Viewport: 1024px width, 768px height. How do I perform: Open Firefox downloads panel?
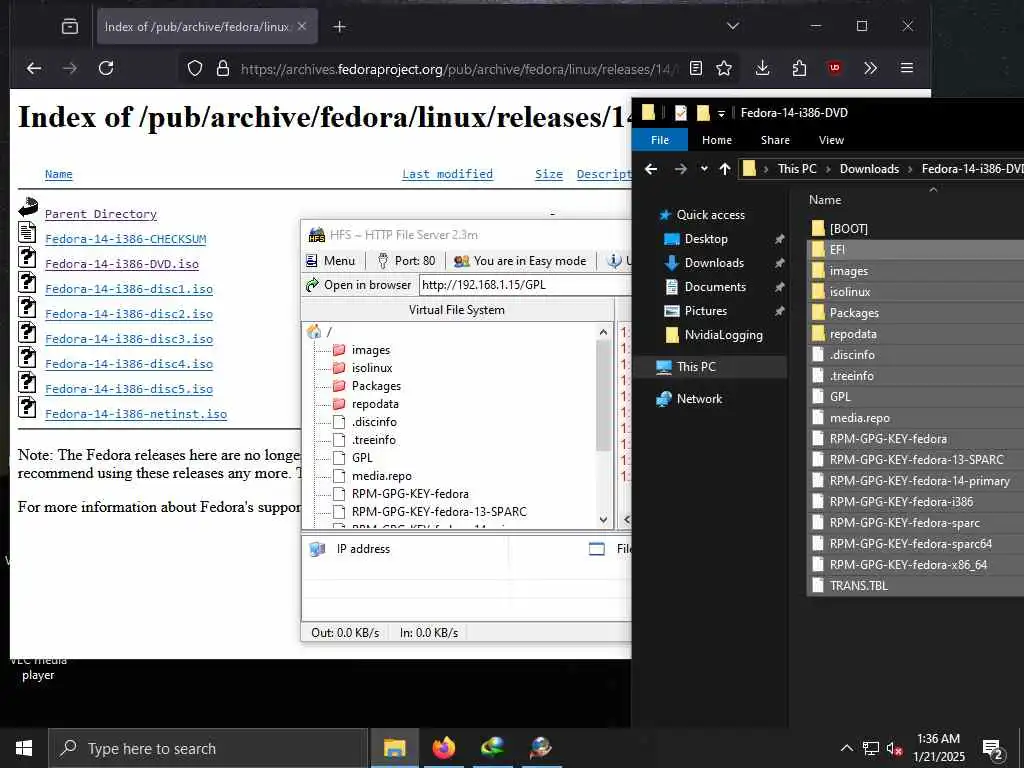click(x=762, y=68)
